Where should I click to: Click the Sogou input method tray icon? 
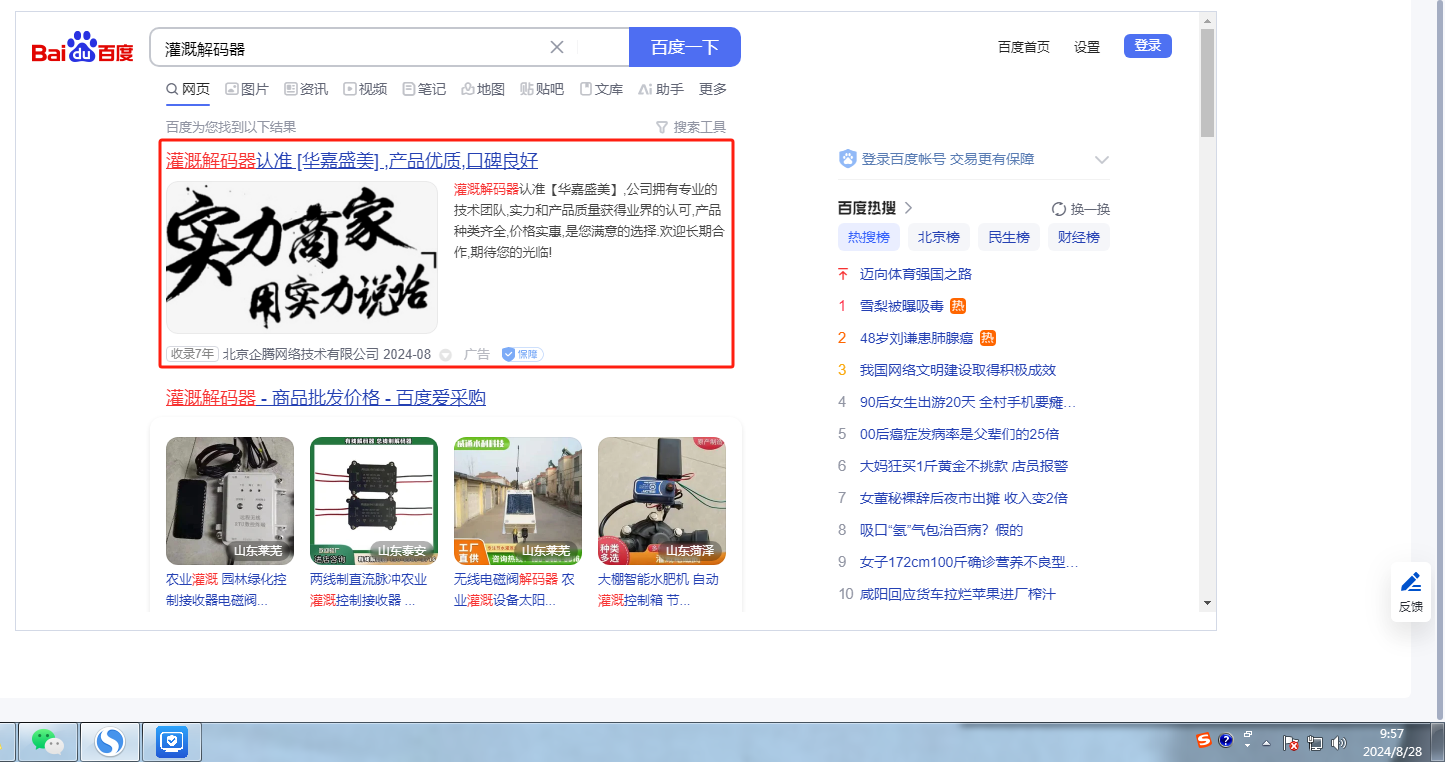click(1204, 740)
